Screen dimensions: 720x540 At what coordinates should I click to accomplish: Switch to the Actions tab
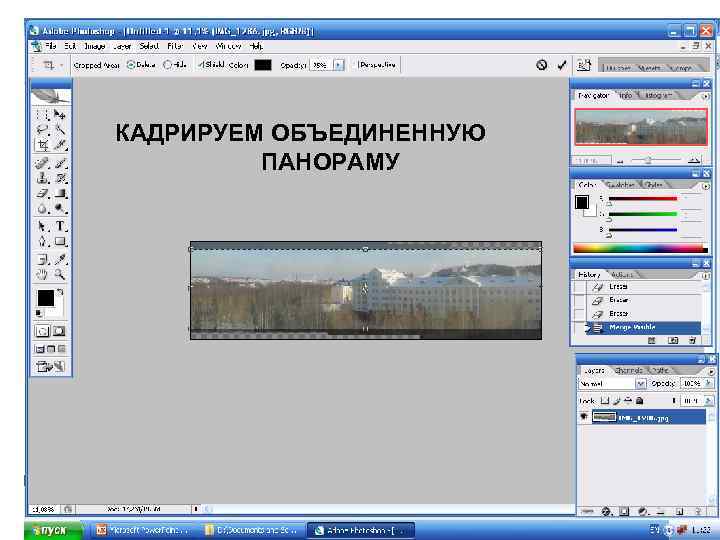tap(622, 275)
